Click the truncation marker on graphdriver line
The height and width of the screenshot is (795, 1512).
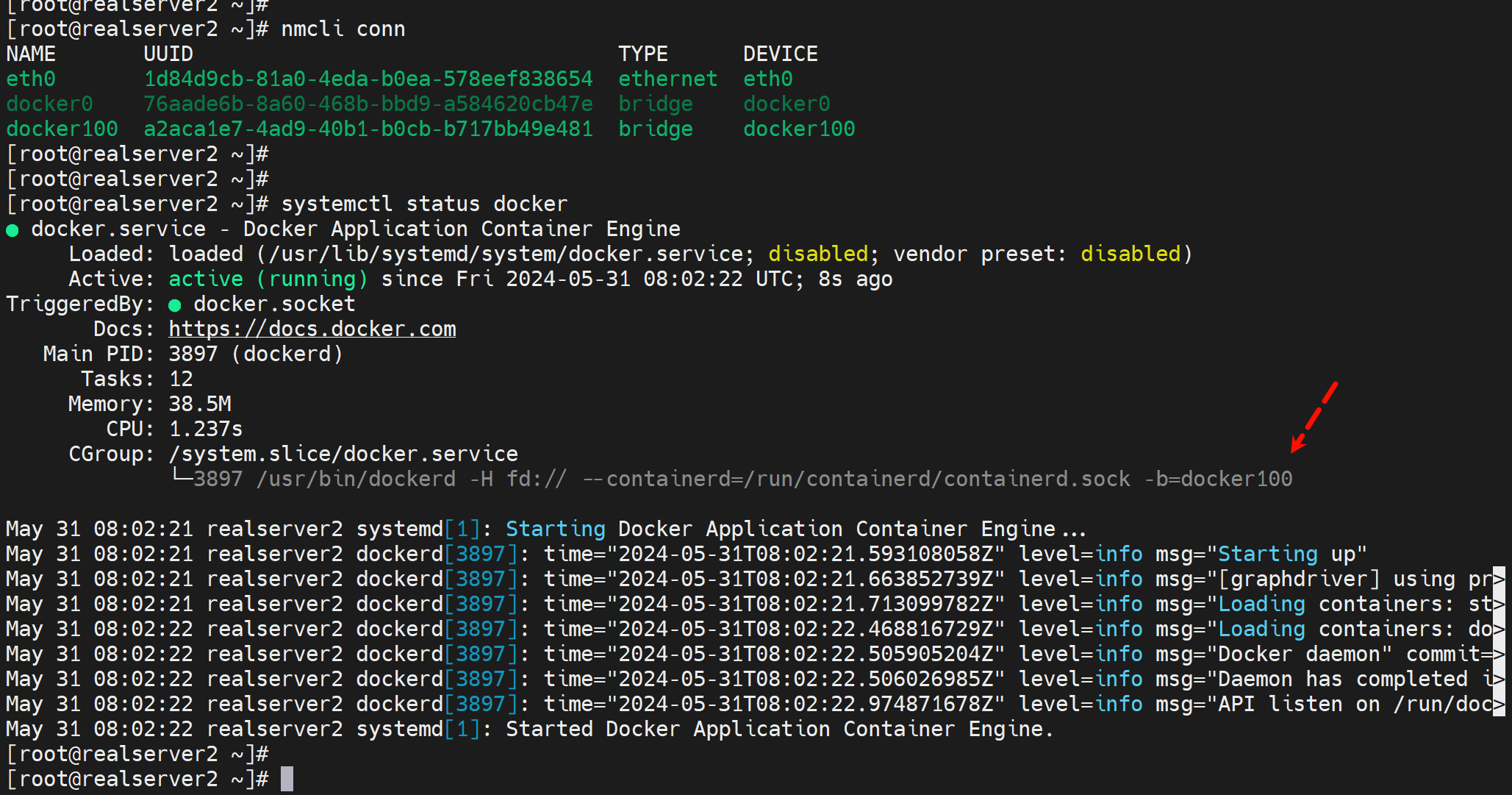pos(1499,580)
